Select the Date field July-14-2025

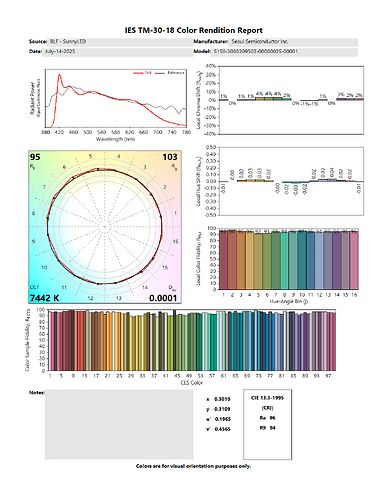pyautogui.click(x=117, y=52)
